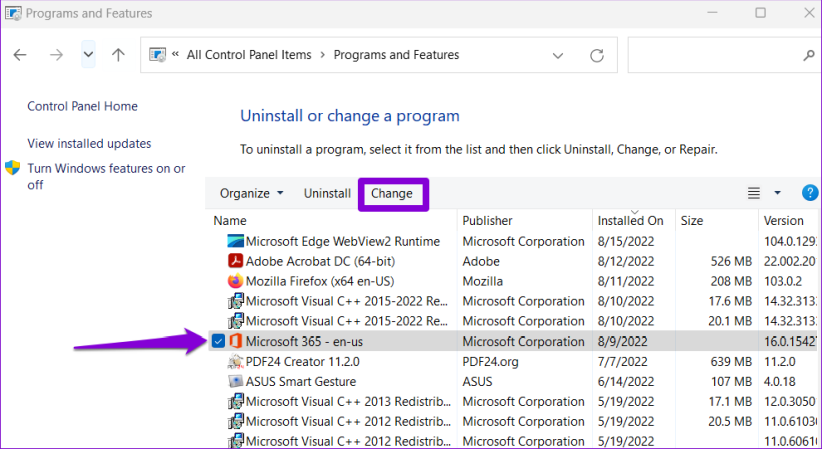Sort by the Version column header
Image resolution: width=822 pixels, height=449 pixels.
tap(783, 221)
